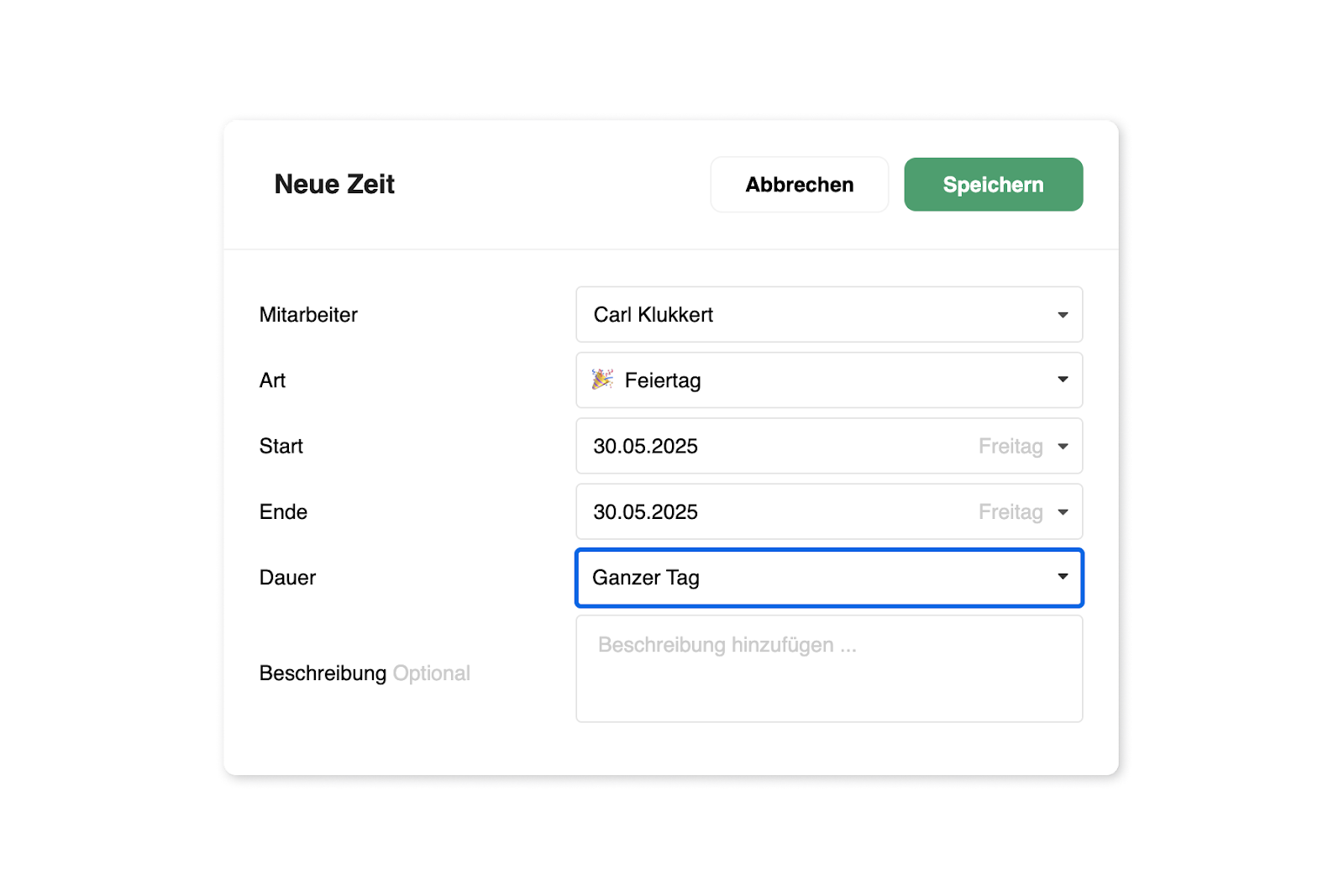Click the Start date dropdown arrow
Image resolution: width=1344 pixels, height=896 pixels.
point(1063,446)
